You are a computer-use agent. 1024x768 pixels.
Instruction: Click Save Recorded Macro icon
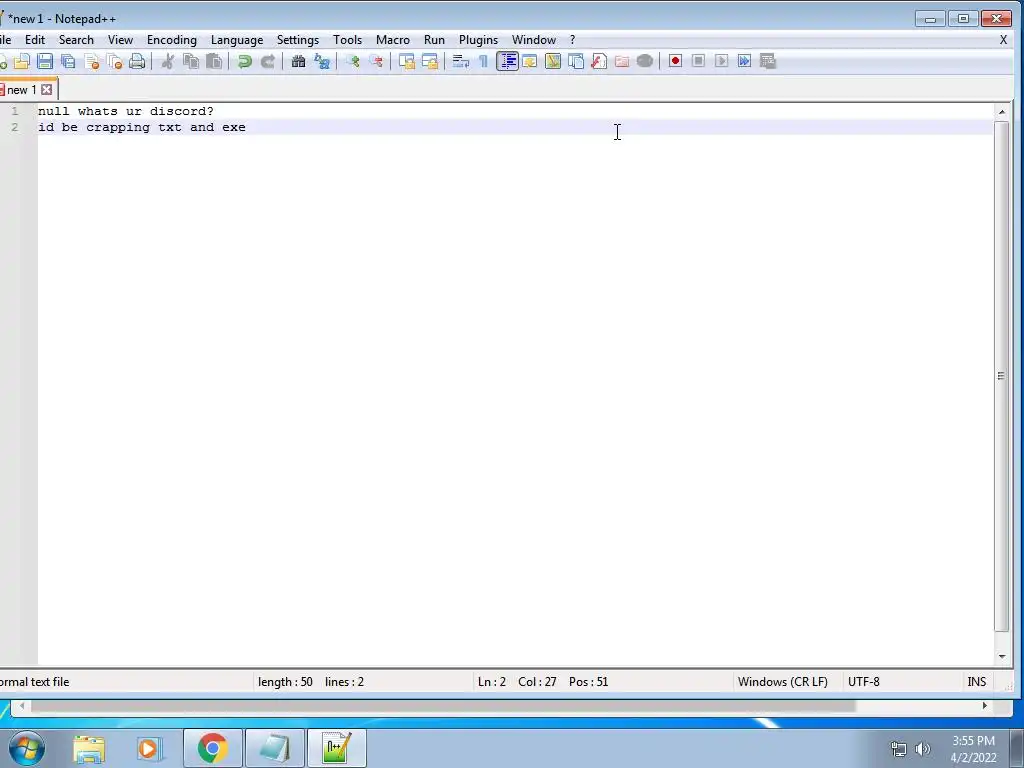pos(768,61)
